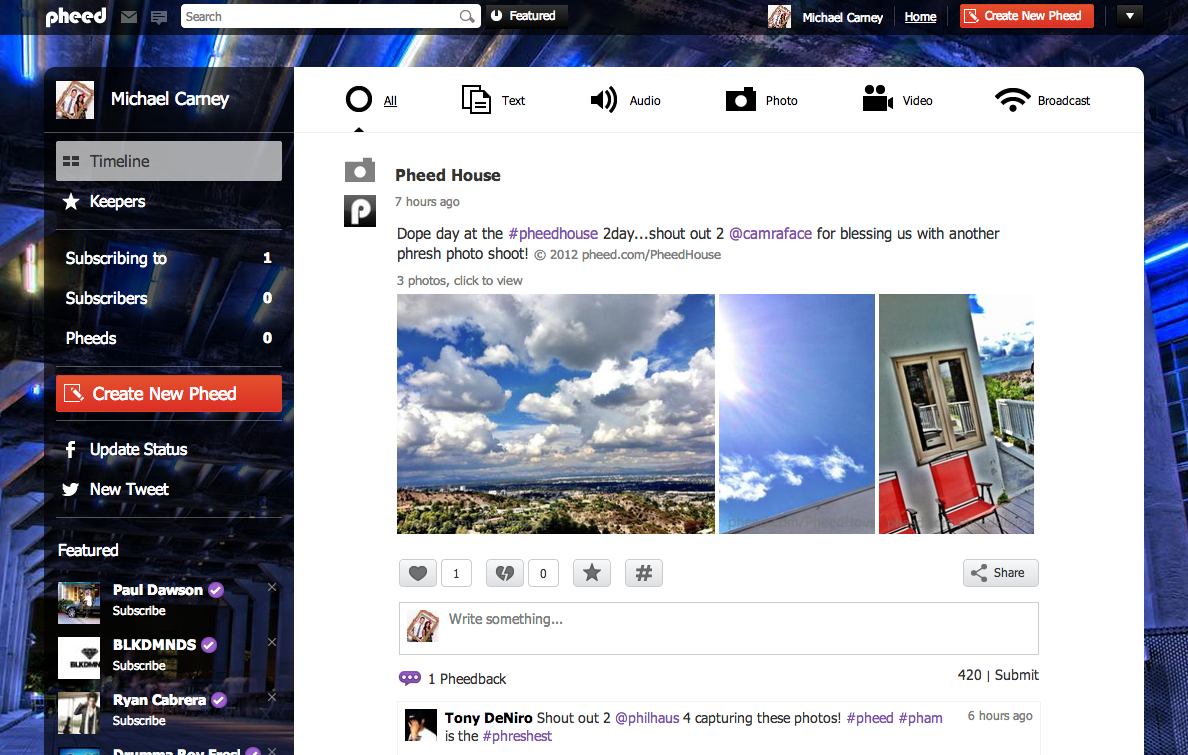1188x755 pixels.
Task: Click the 7 hours ago timestamp
Action: pos(427,202)
